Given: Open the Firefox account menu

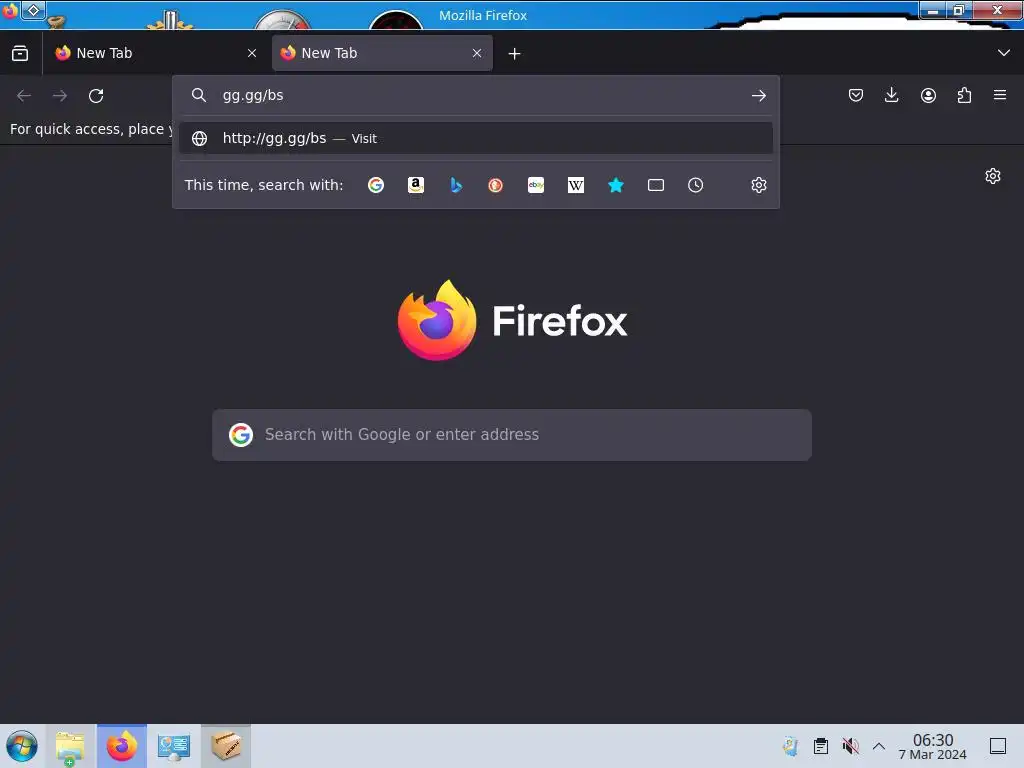Looking at the screenshot, I should click(928, 95).
